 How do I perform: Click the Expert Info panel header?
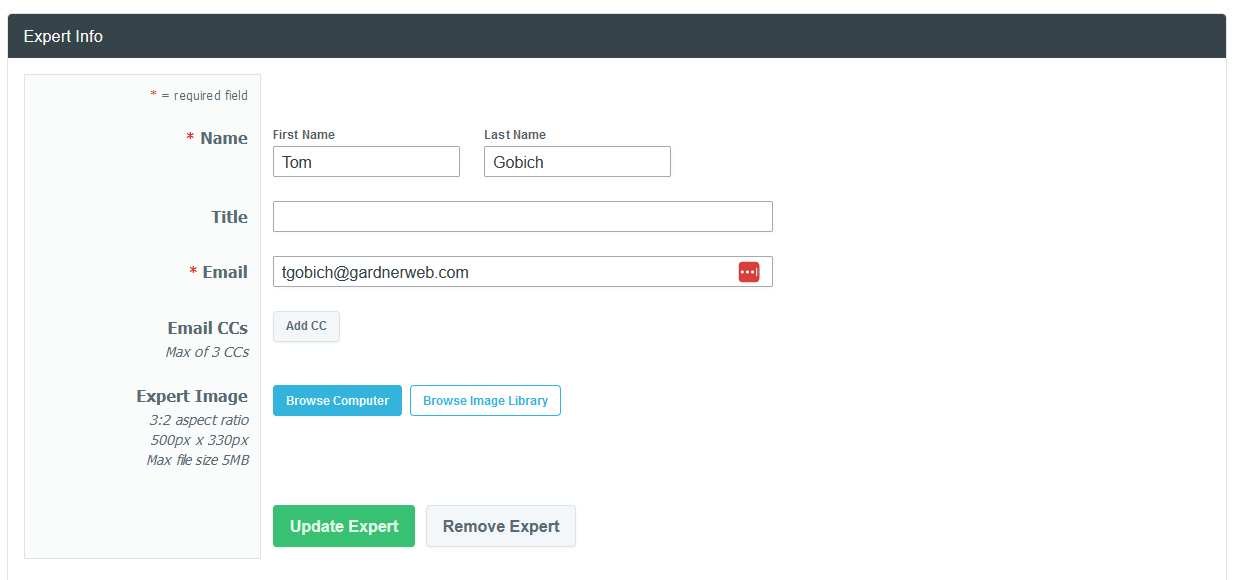[616, 36]
